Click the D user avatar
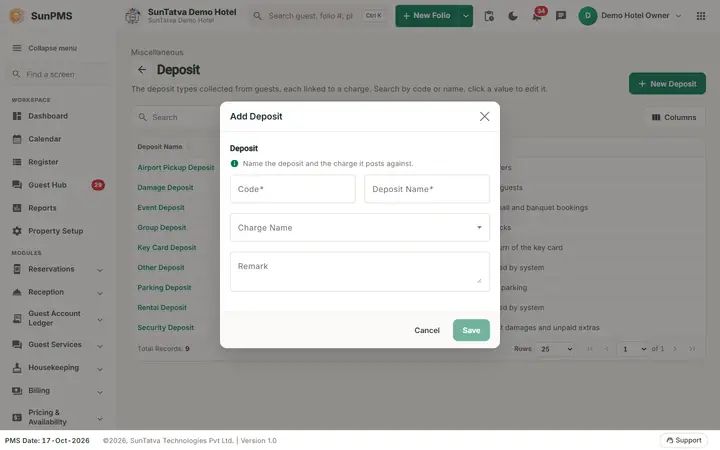The width and height of the screenshot is (720, 450). pos(588,16)
